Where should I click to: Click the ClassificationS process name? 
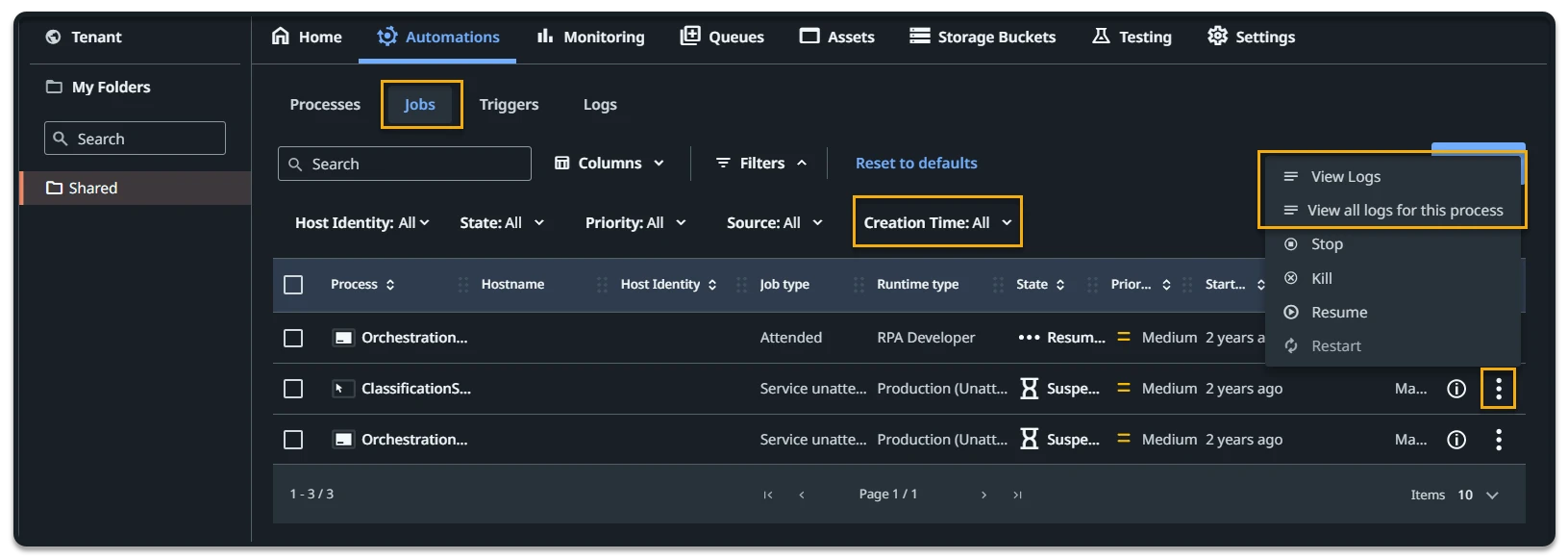click(416, 389)
